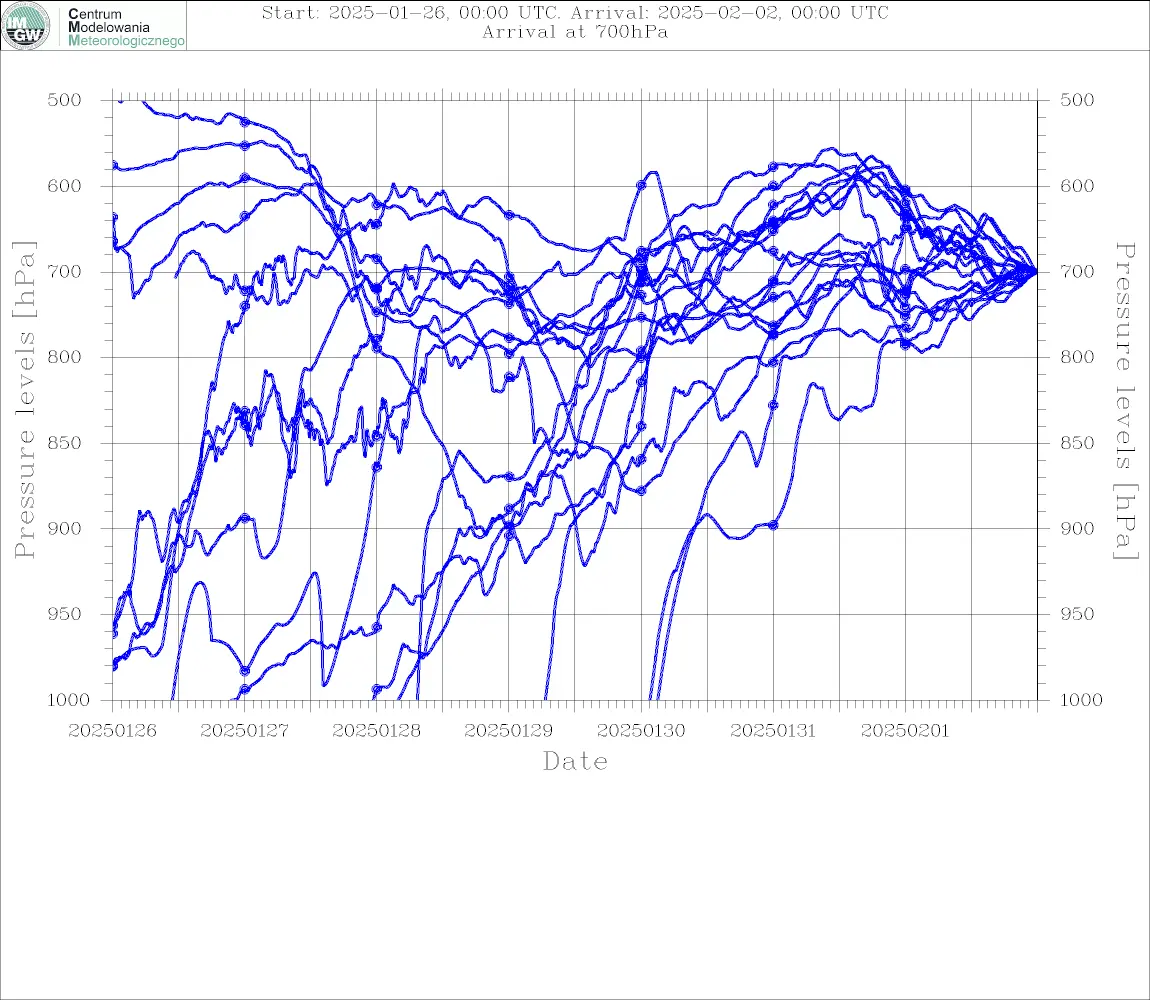Screen dimensions: 1150x1000
Task: Click the right axis value 850
Action: click(x=1077, y=442)
